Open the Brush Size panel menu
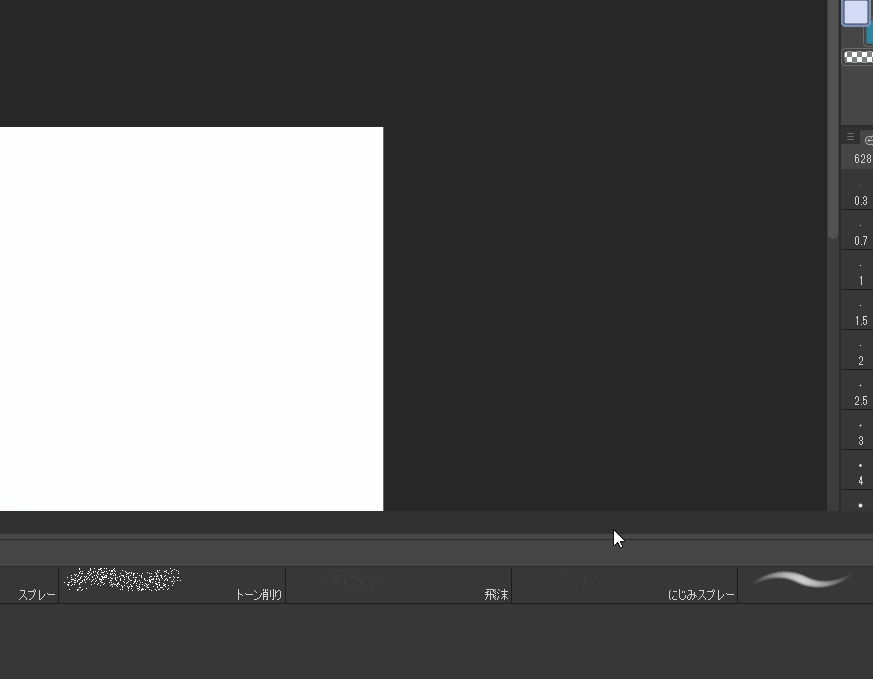Image resolution: width=873 pixels, height=679 pixels. [850, 137]
